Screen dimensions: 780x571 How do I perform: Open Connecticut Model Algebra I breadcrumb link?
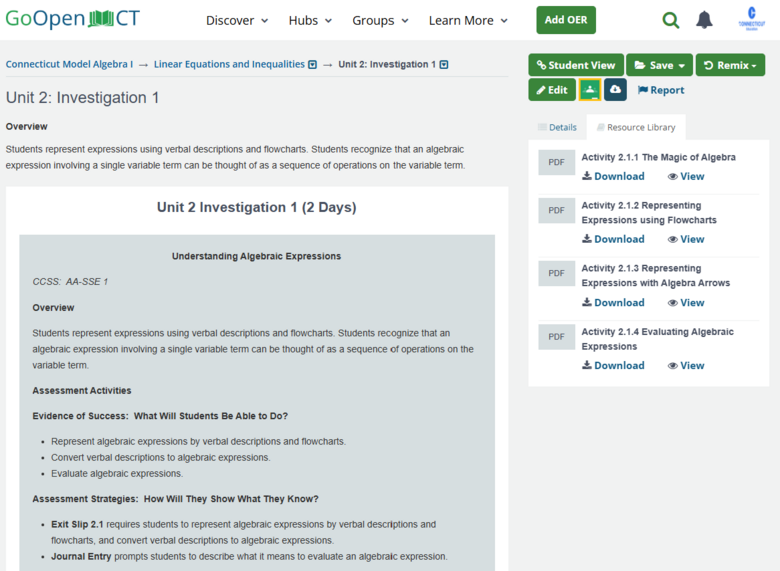point(69,64)
